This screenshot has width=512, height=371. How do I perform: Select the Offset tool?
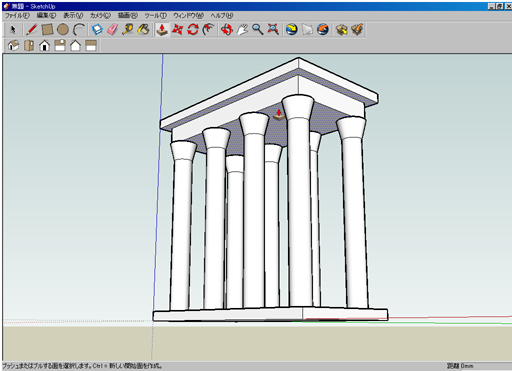209,30
